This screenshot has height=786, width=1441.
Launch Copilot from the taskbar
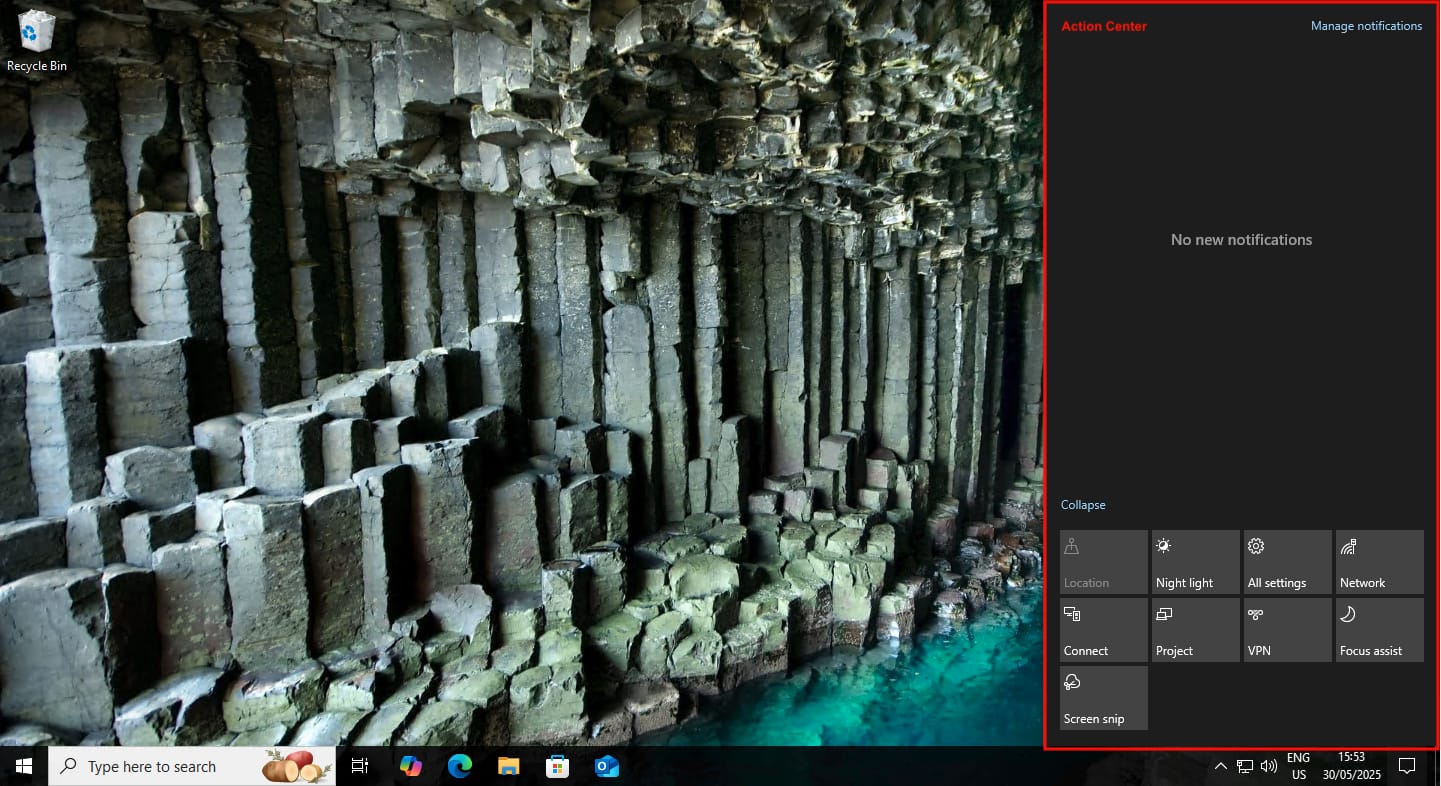pyautogui.click(x=410, y=766)
